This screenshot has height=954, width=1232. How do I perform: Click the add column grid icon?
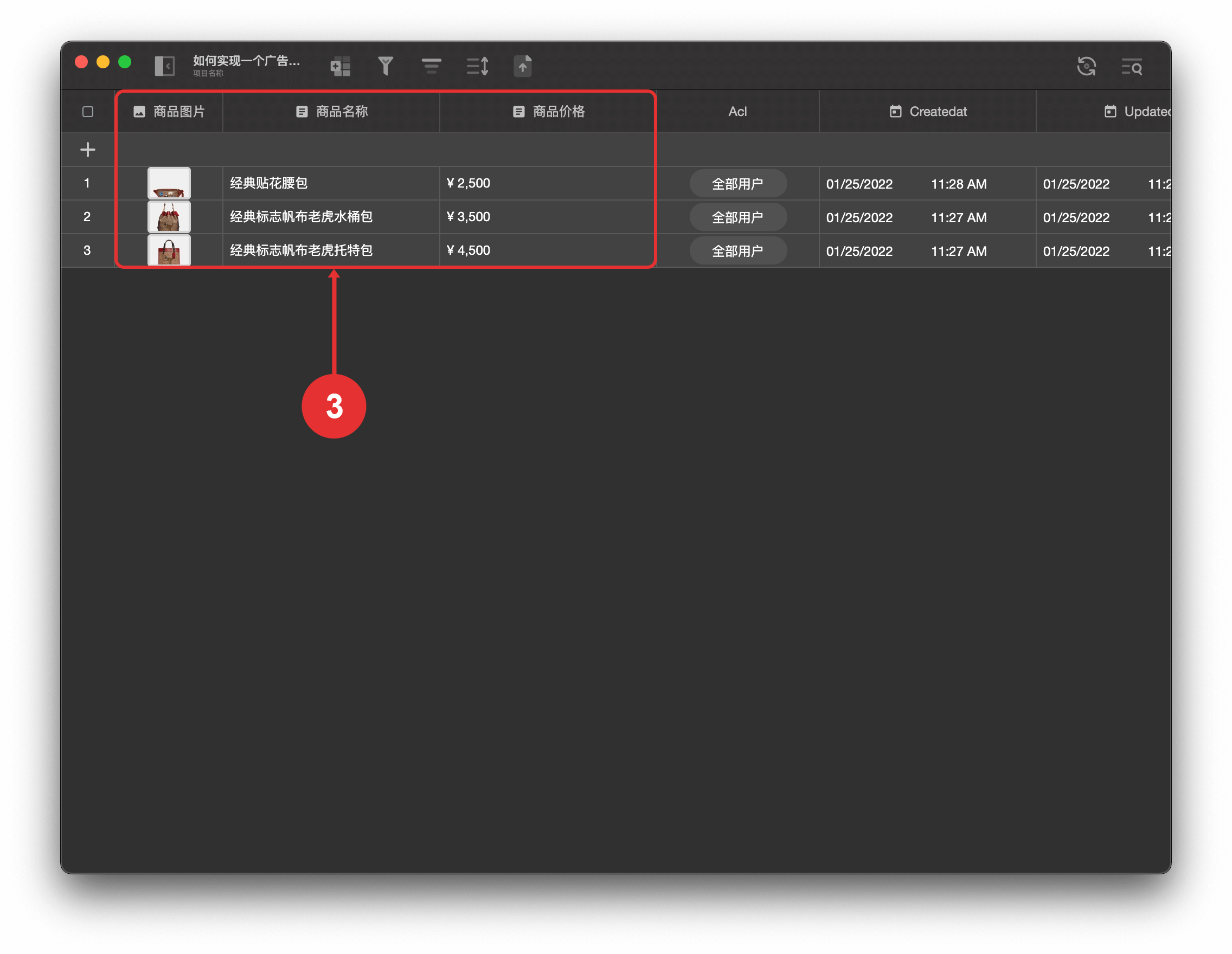point(340,66)
